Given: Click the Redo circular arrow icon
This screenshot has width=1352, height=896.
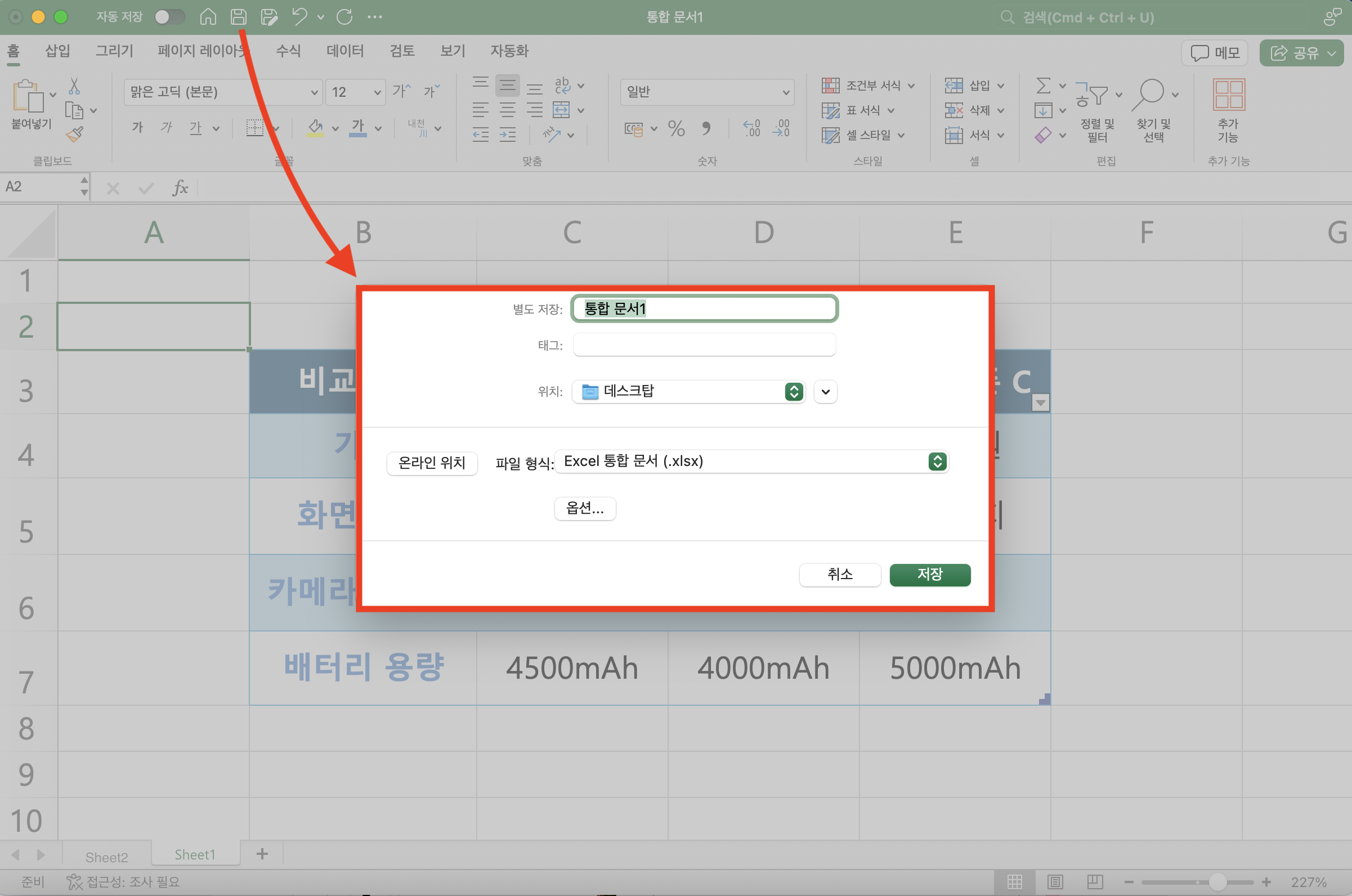Looking at the screenshot, I should coord(344,16).
